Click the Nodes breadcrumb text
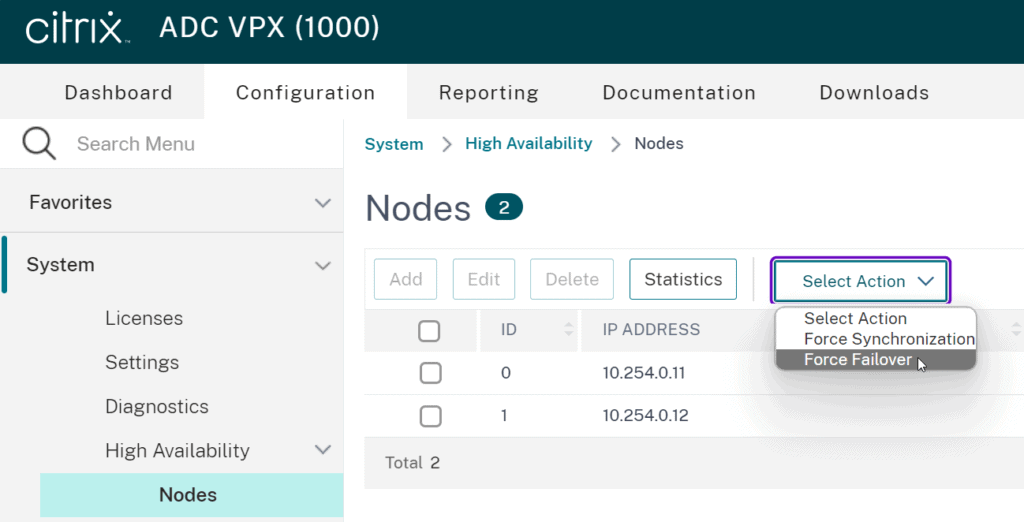 click(659, 144)
